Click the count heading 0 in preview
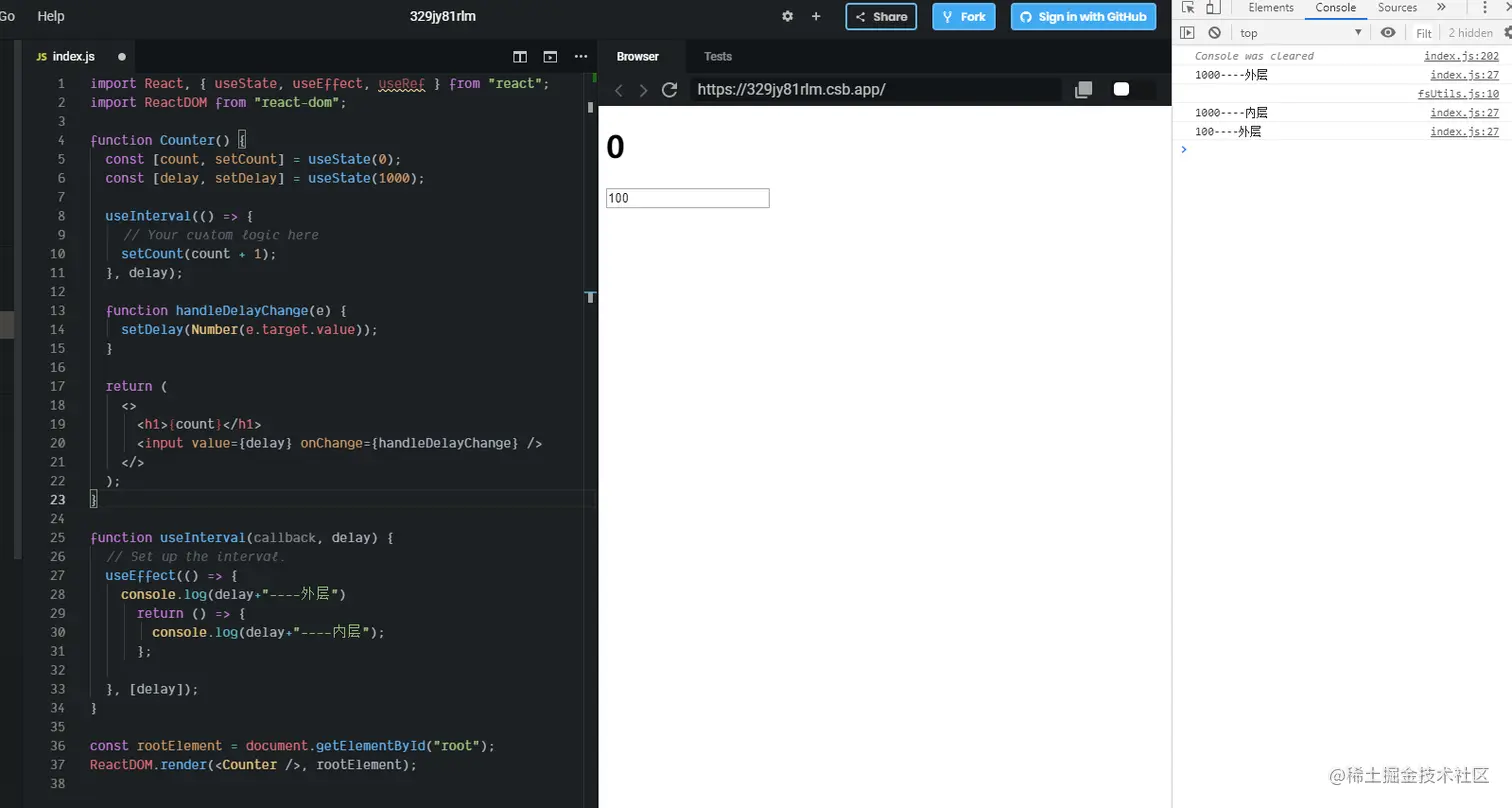 click(615, 147)
